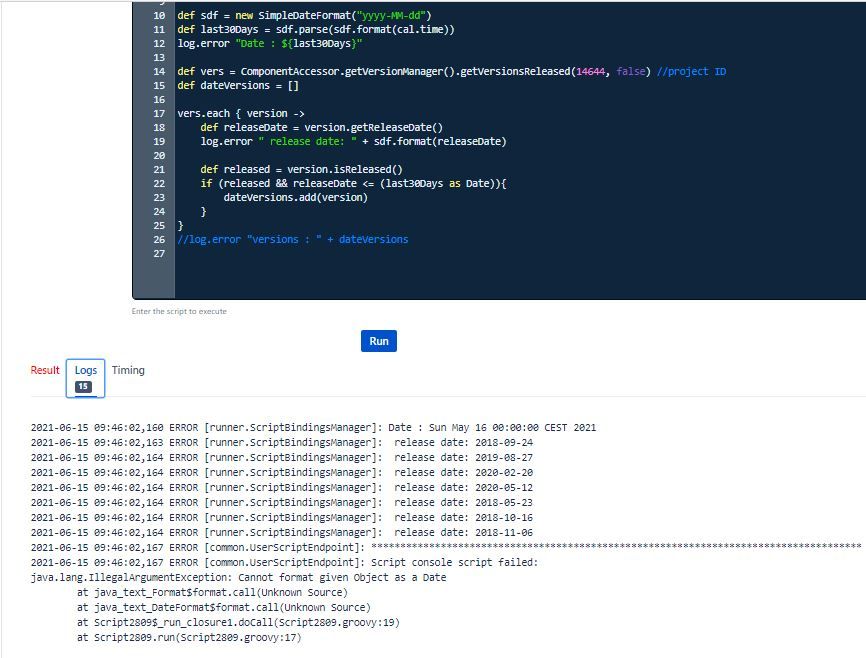The width and height of the screenshot is (866, 658).
Task: Click 'vers.each { version ->' line
Action: pos(241,113)
